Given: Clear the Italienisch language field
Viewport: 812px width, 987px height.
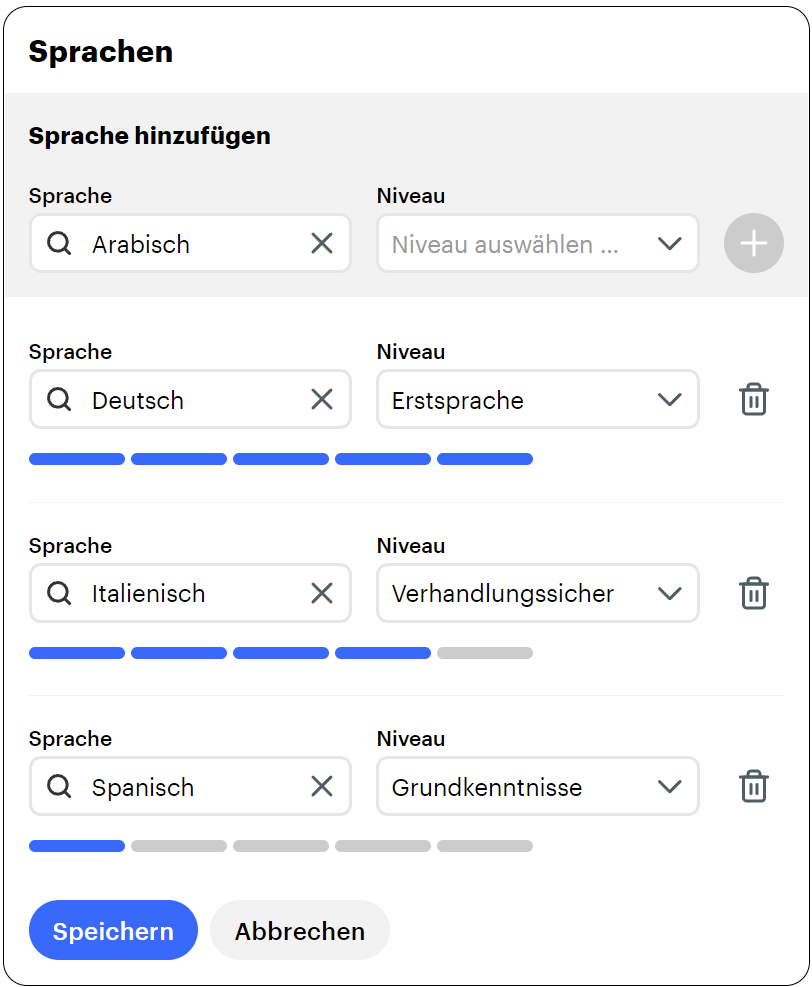Looking at the screenshot, I should point(321,593).
